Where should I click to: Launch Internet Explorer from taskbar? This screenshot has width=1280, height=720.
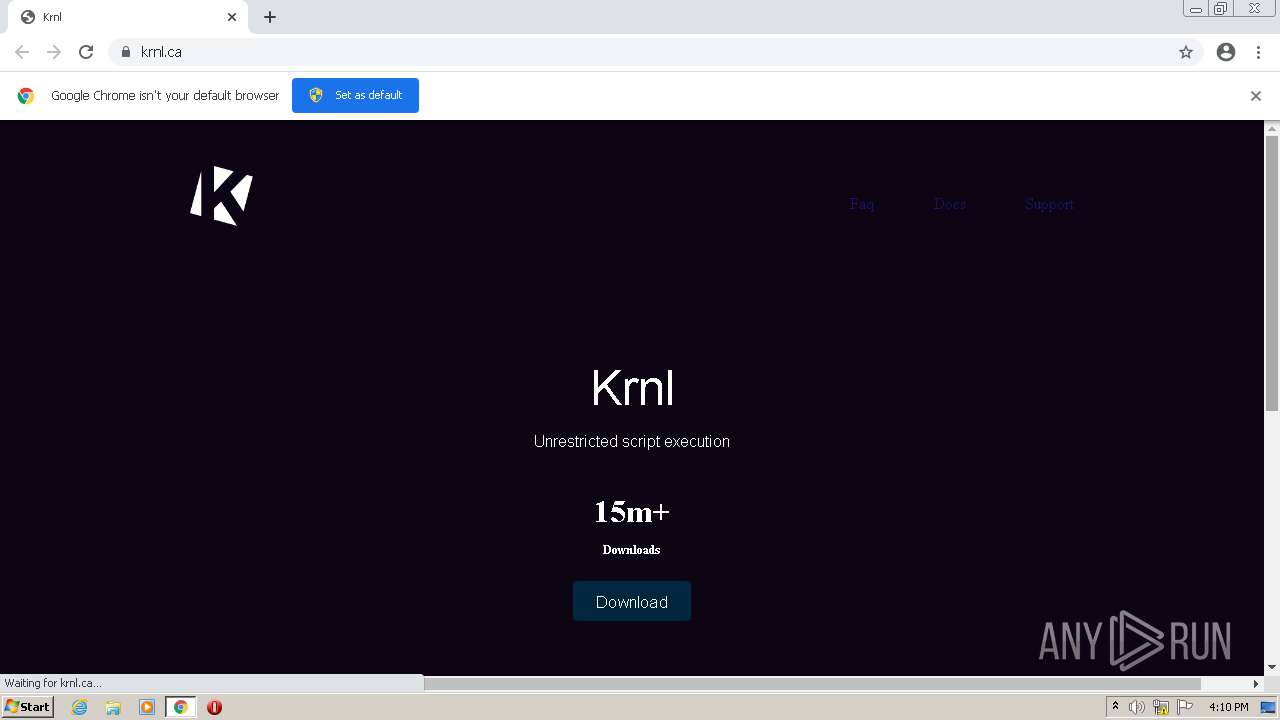79,707
